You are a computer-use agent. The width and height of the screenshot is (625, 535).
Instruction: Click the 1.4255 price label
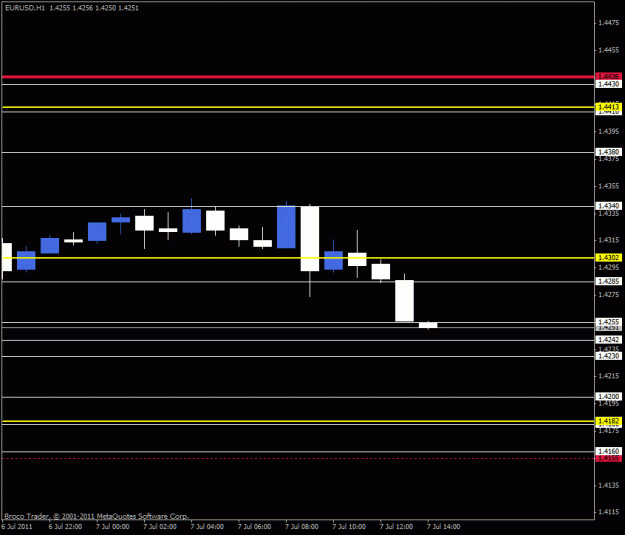609,322
